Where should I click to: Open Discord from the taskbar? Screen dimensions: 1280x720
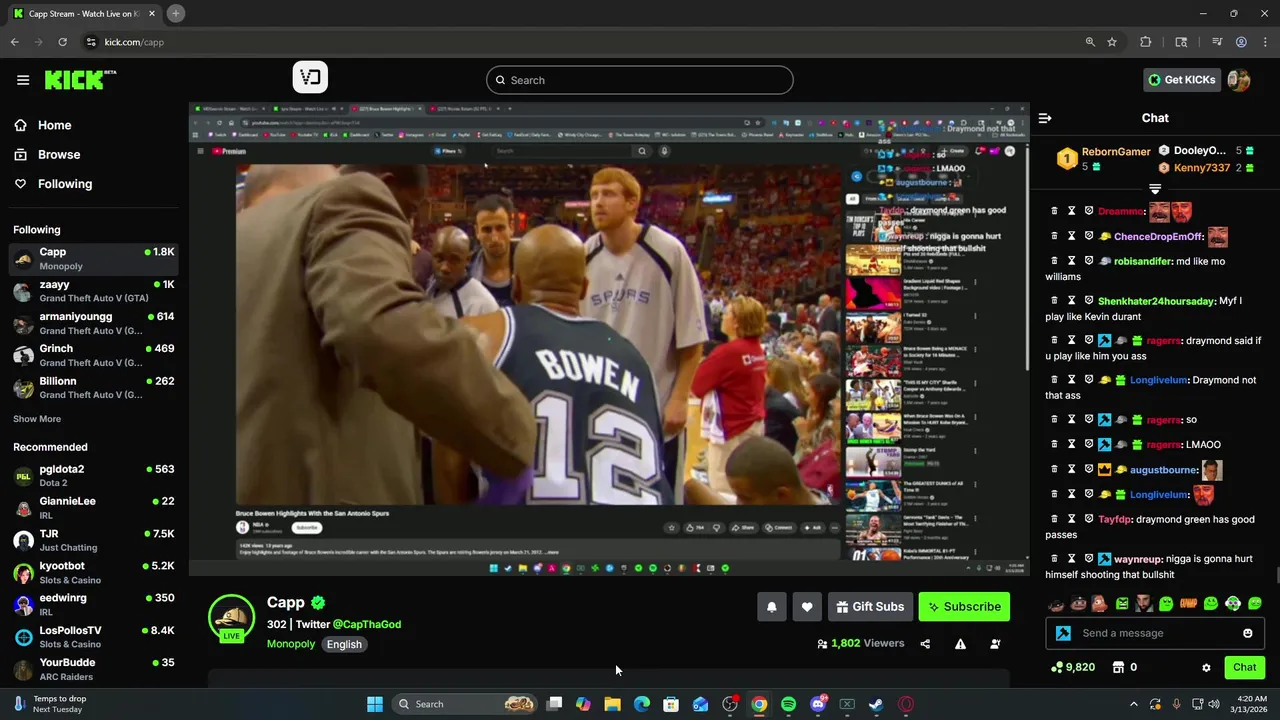pyautogui.click(x=818, y=704)
